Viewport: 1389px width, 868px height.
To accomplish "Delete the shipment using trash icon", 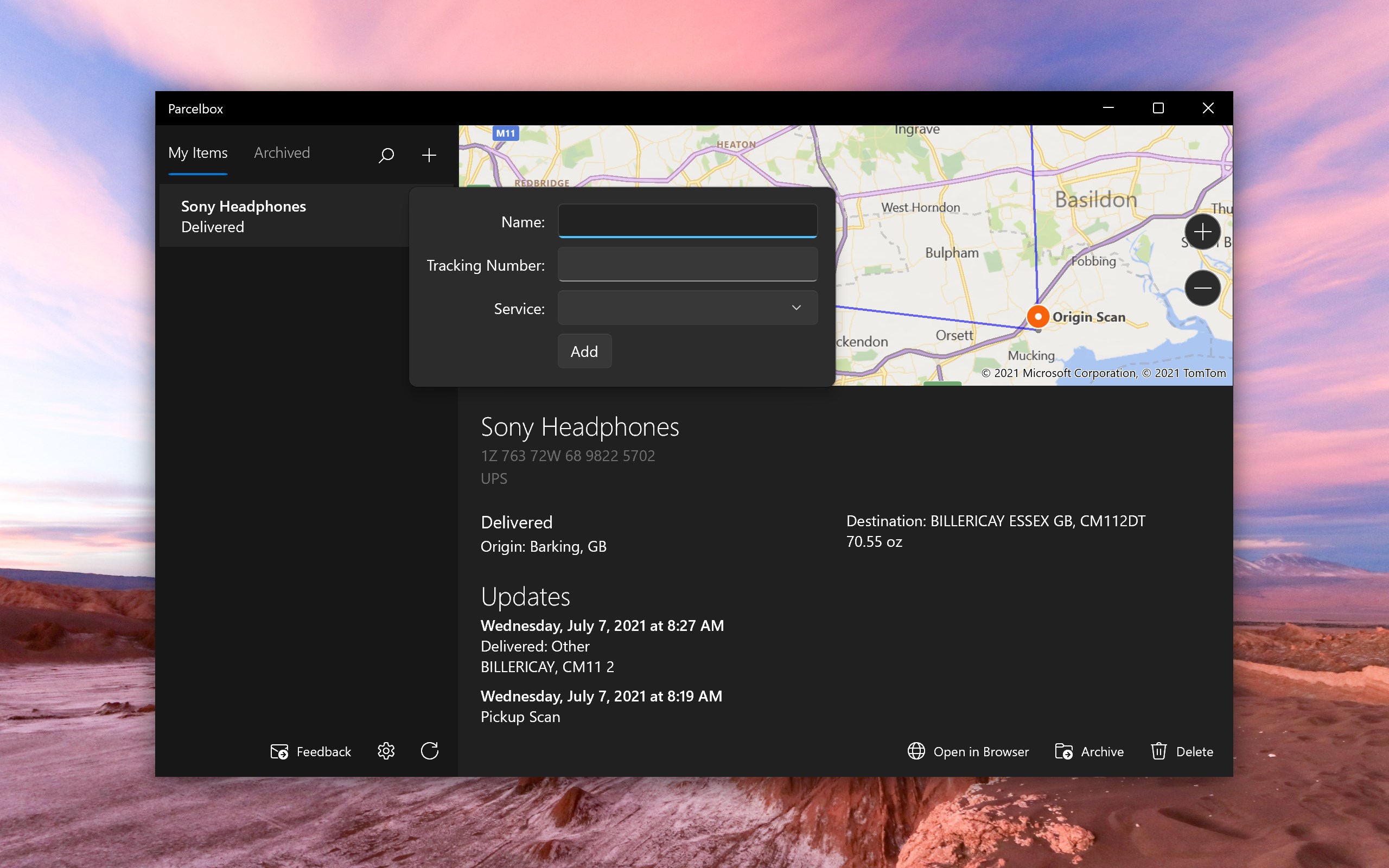I will click(1160, 751).
